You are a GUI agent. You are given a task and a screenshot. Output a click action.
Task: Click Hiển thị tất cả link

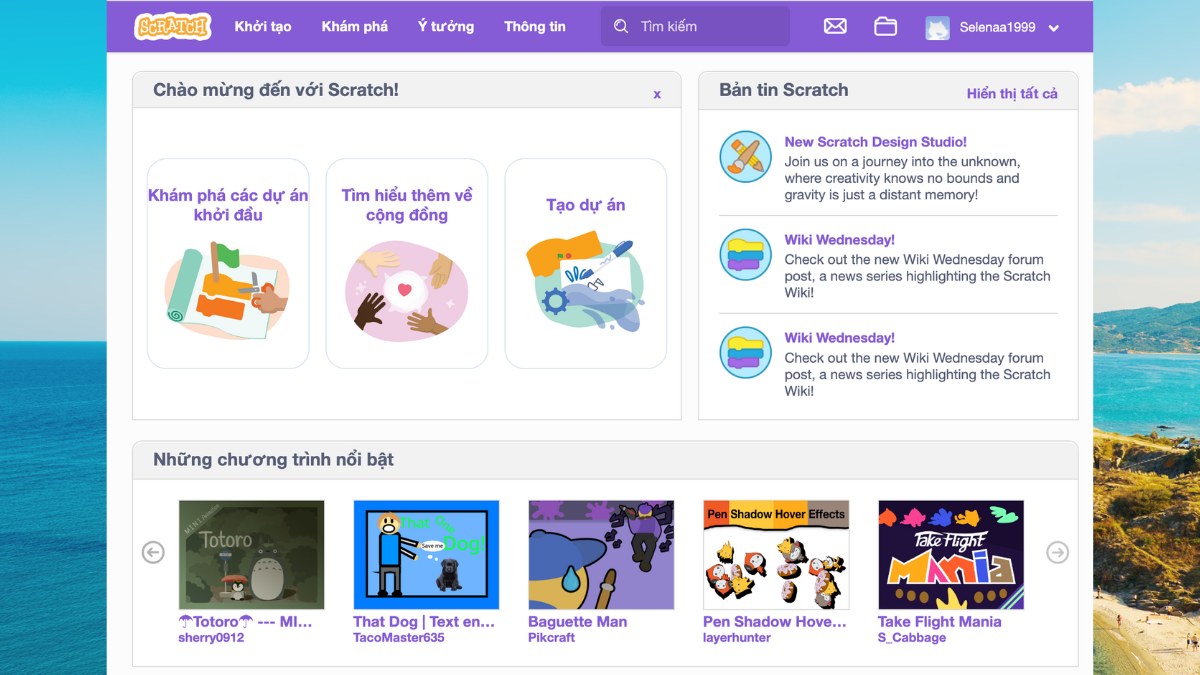click(x=1012, y=93)
